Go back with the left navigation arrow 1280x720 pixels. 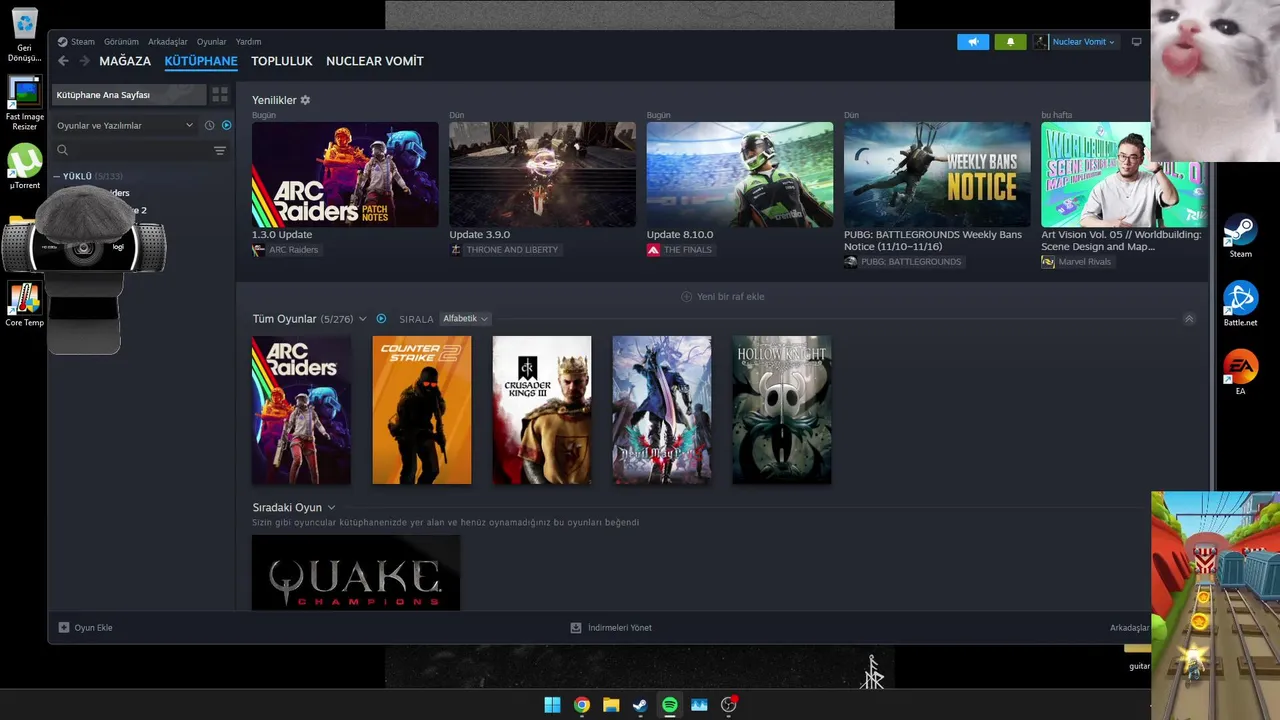pos(63,61)
